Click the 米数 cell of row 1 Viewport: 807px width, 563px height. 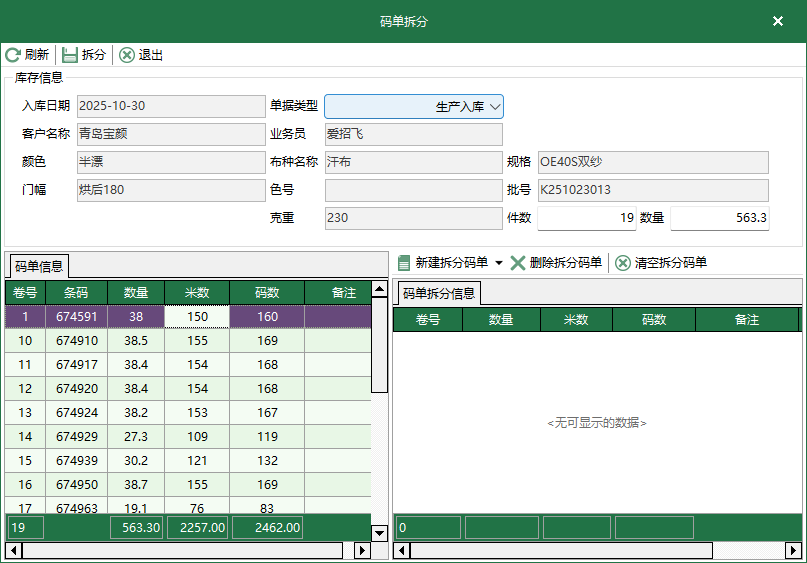tap(197, 317)
